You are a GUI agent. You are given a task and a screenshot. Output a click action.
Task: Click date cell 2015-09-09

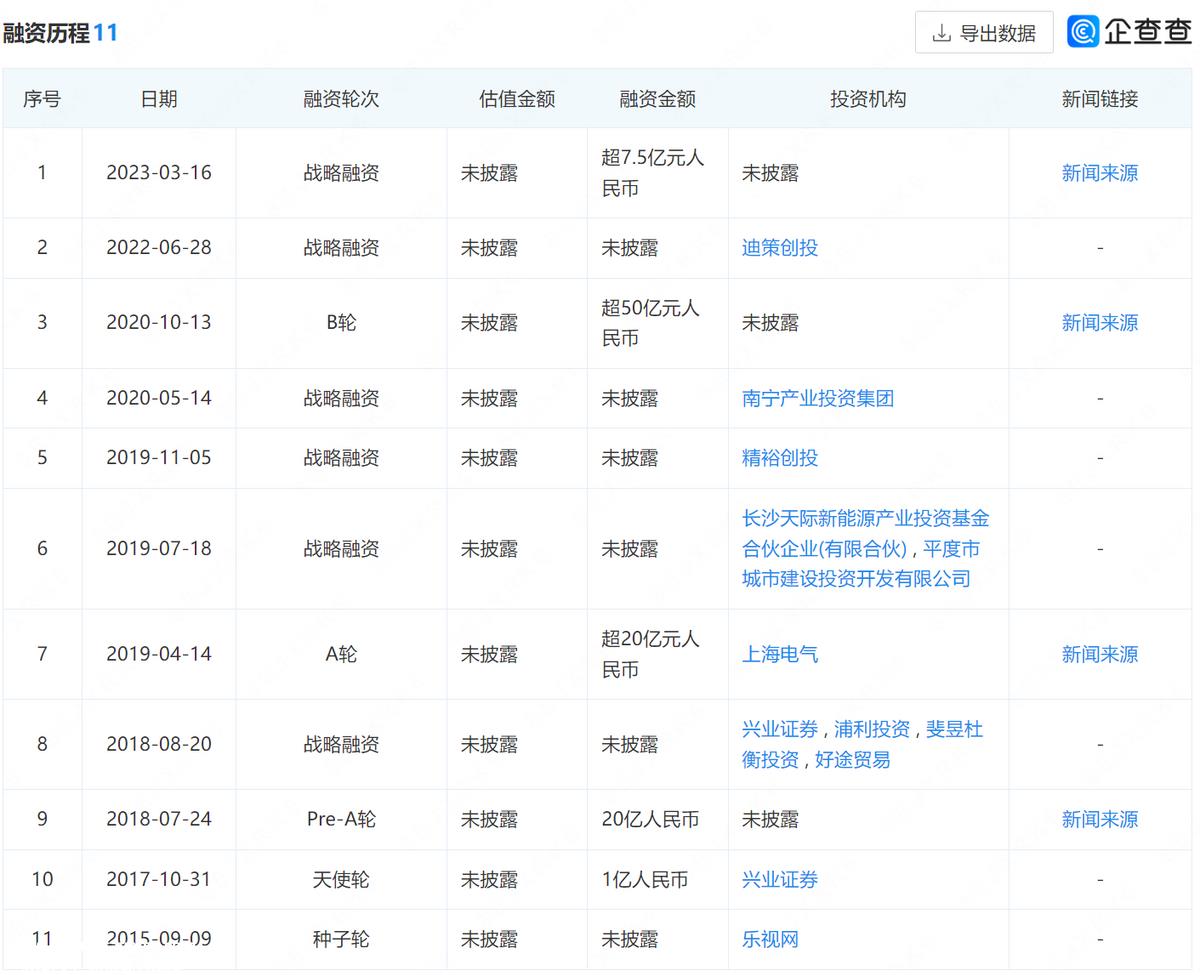click(x=159, y=939)
